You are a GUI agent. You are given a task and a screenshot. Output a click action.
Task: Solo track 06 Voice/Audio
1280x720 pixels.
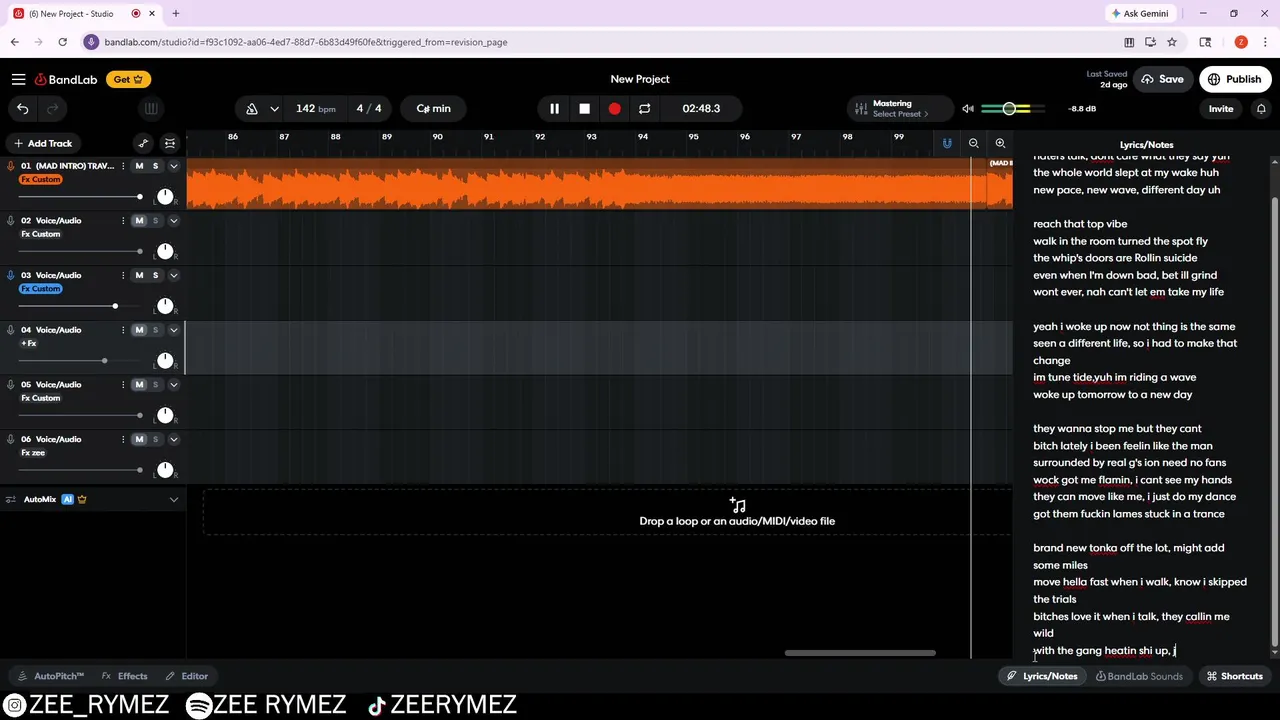pos(155,439)
